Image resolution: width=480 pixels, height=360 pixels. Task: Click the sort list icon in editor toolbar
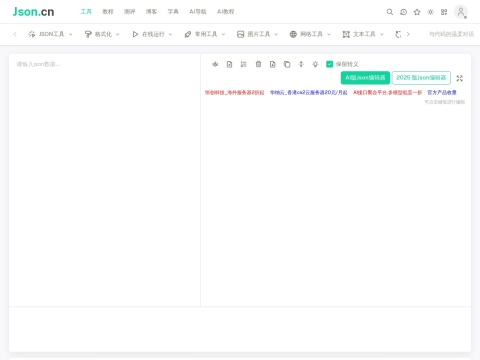pyautogui.click(x=244, y=64)
